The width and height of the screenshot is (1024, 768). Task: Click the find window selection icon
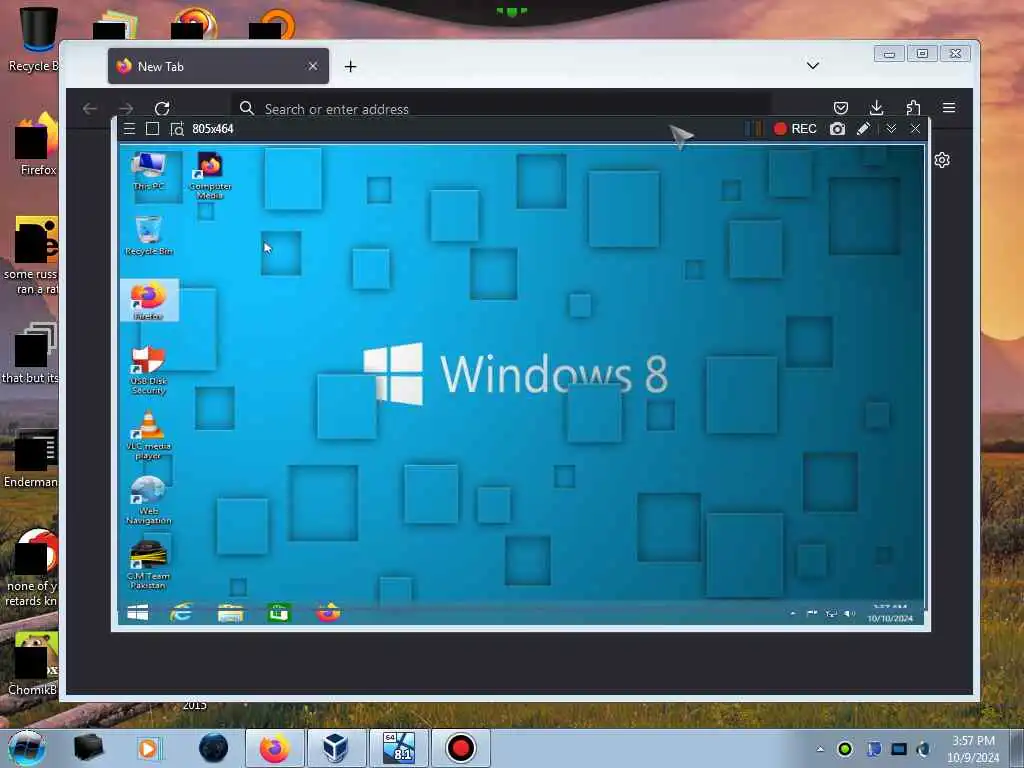[176, 129]
